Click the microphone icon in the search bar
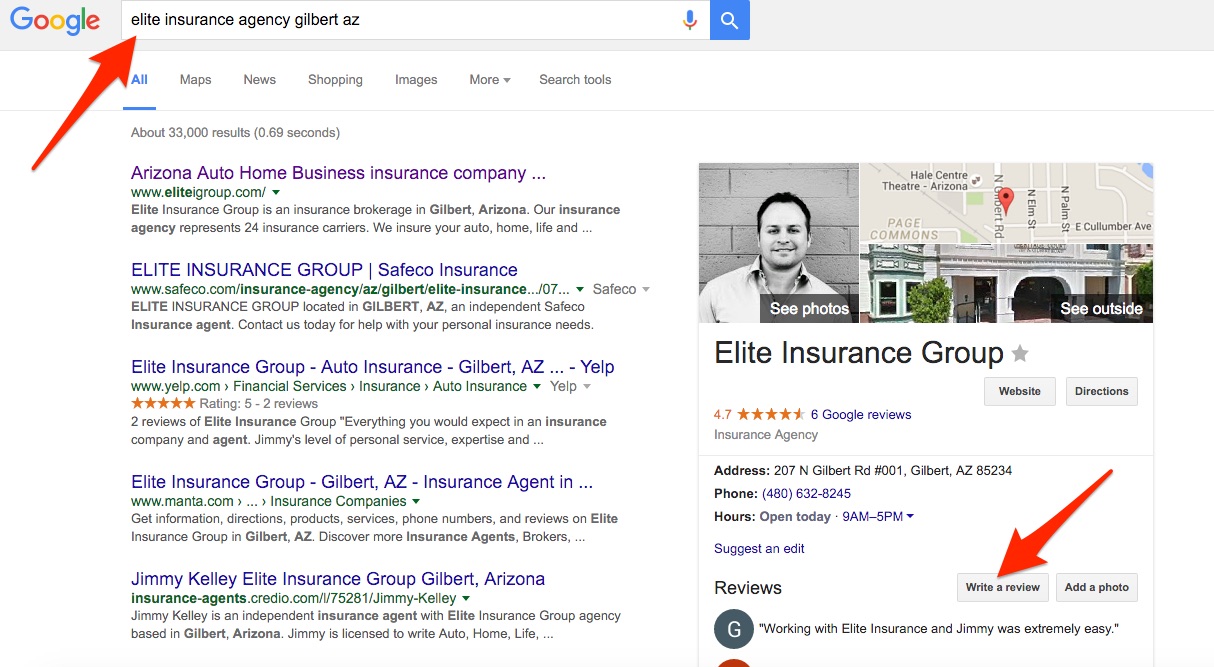This screenshot has height=667, width=1214. [x=690, y=19]
